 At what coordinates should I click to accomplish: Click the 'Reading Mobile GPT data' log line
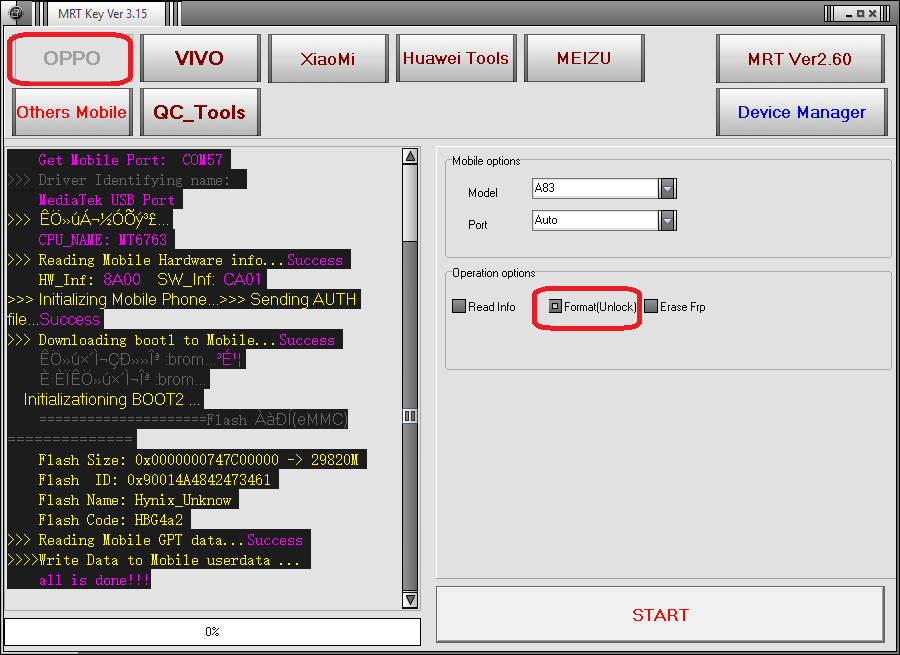[x=155, y=540]
